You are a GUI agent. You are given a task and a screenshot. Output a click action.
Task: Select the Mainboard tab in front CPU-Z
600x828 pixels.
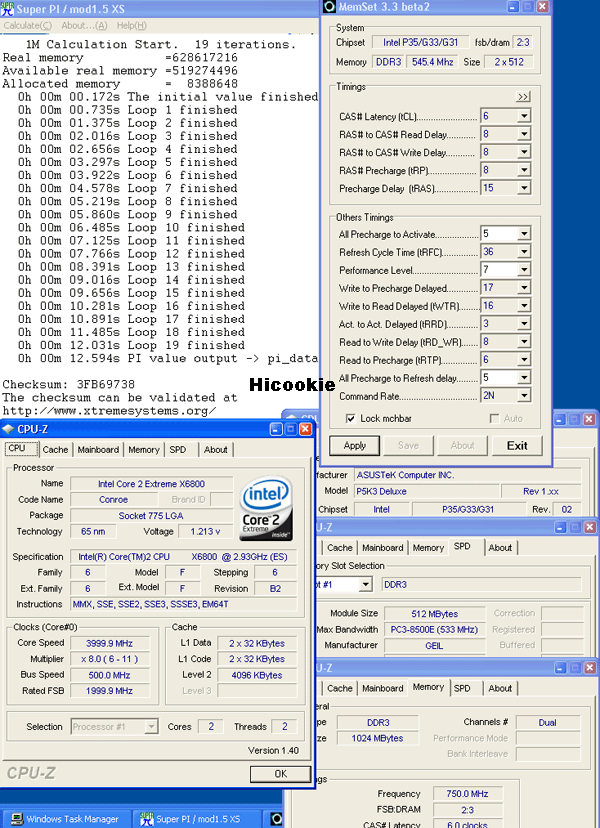pyautogui.click(x=98, y=449)
